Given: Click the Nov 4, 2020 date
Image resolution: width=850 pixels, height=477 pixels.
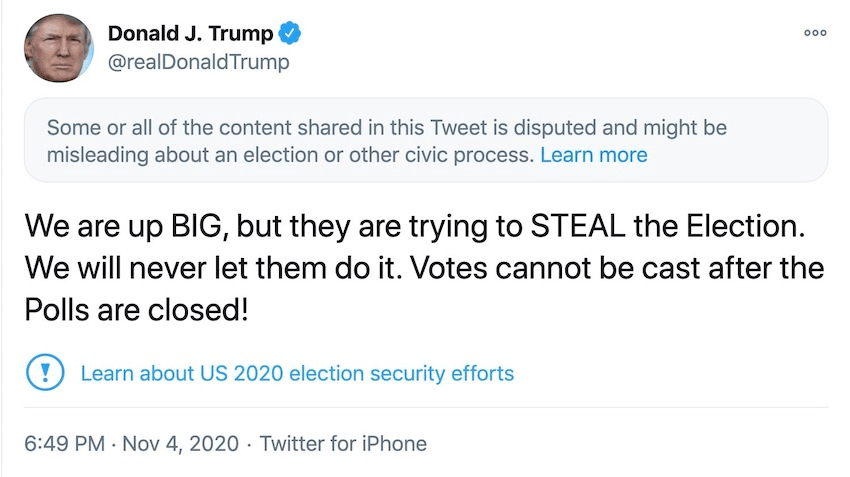Looking at the screenshot, I should (x=178, y=443).
